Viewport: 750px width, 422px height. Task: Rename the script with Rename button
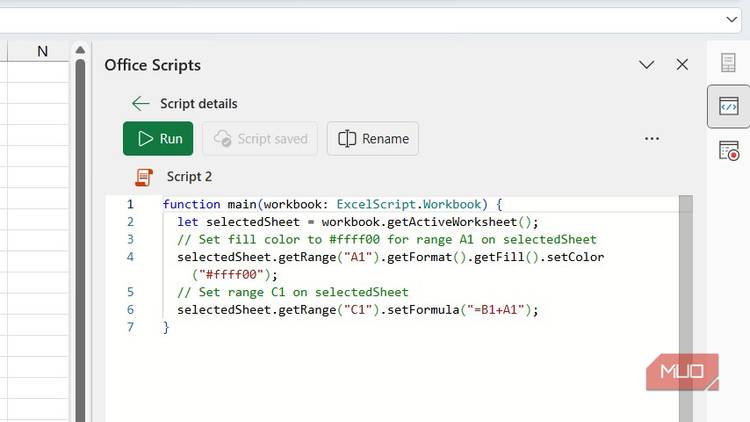click(x=373, y=139)
